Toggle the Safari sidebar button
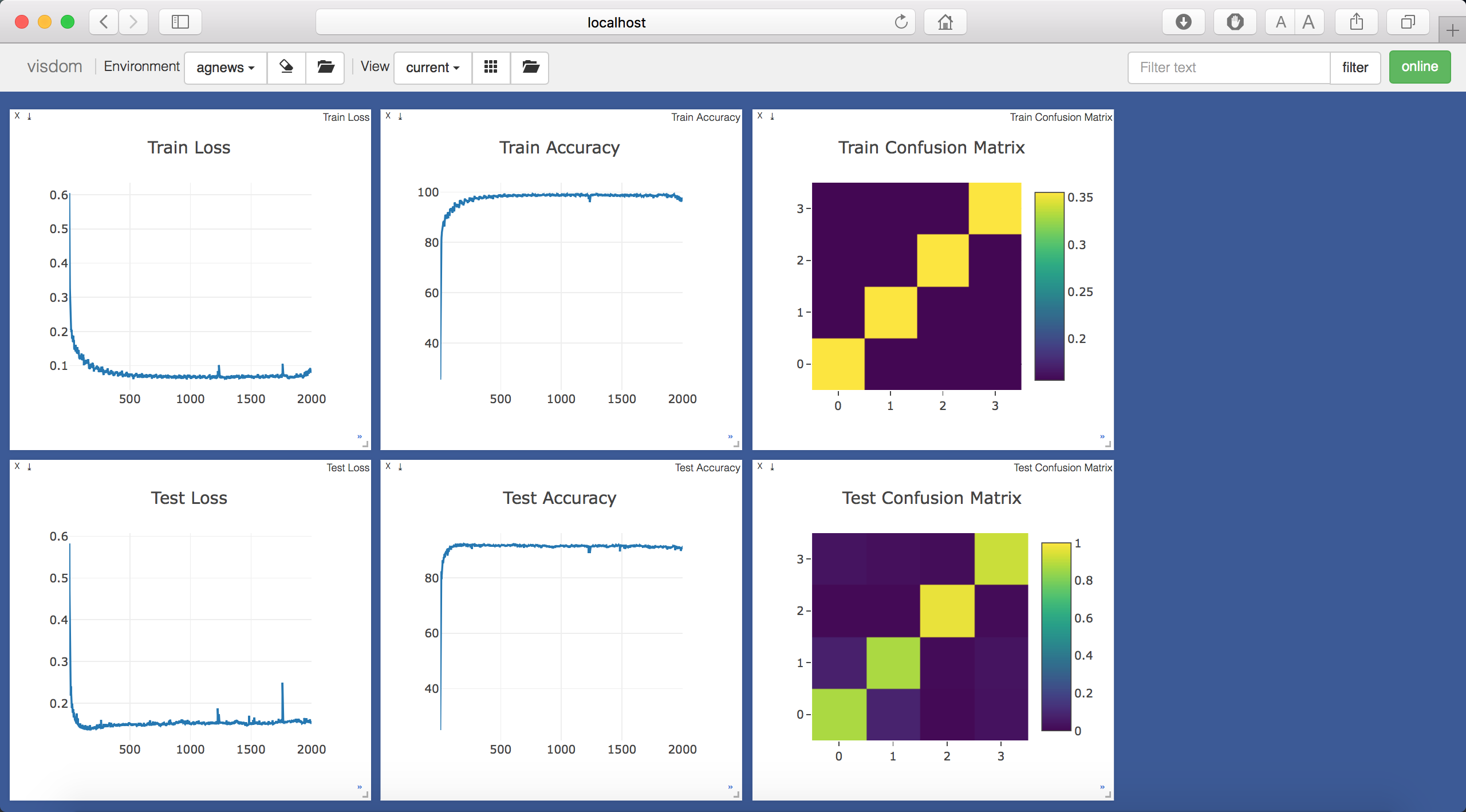Screen dimensions: 1466x812 click(180, 22)
